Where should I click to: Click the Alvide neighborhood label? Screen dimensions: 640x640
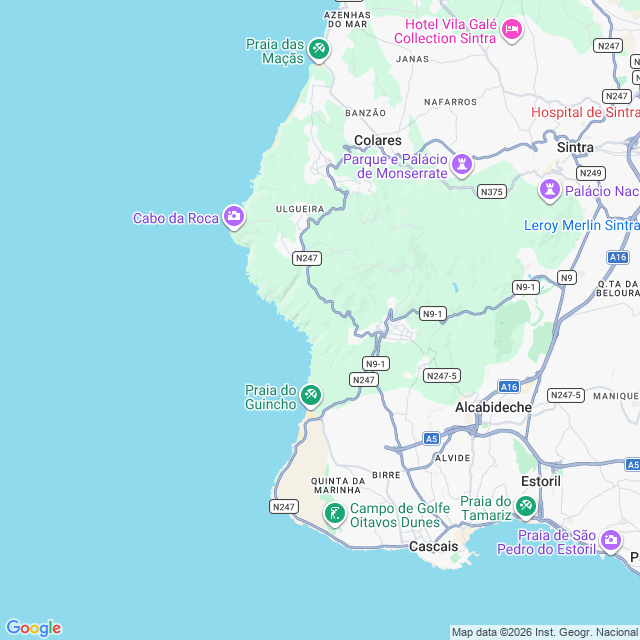tap(452, 458)
